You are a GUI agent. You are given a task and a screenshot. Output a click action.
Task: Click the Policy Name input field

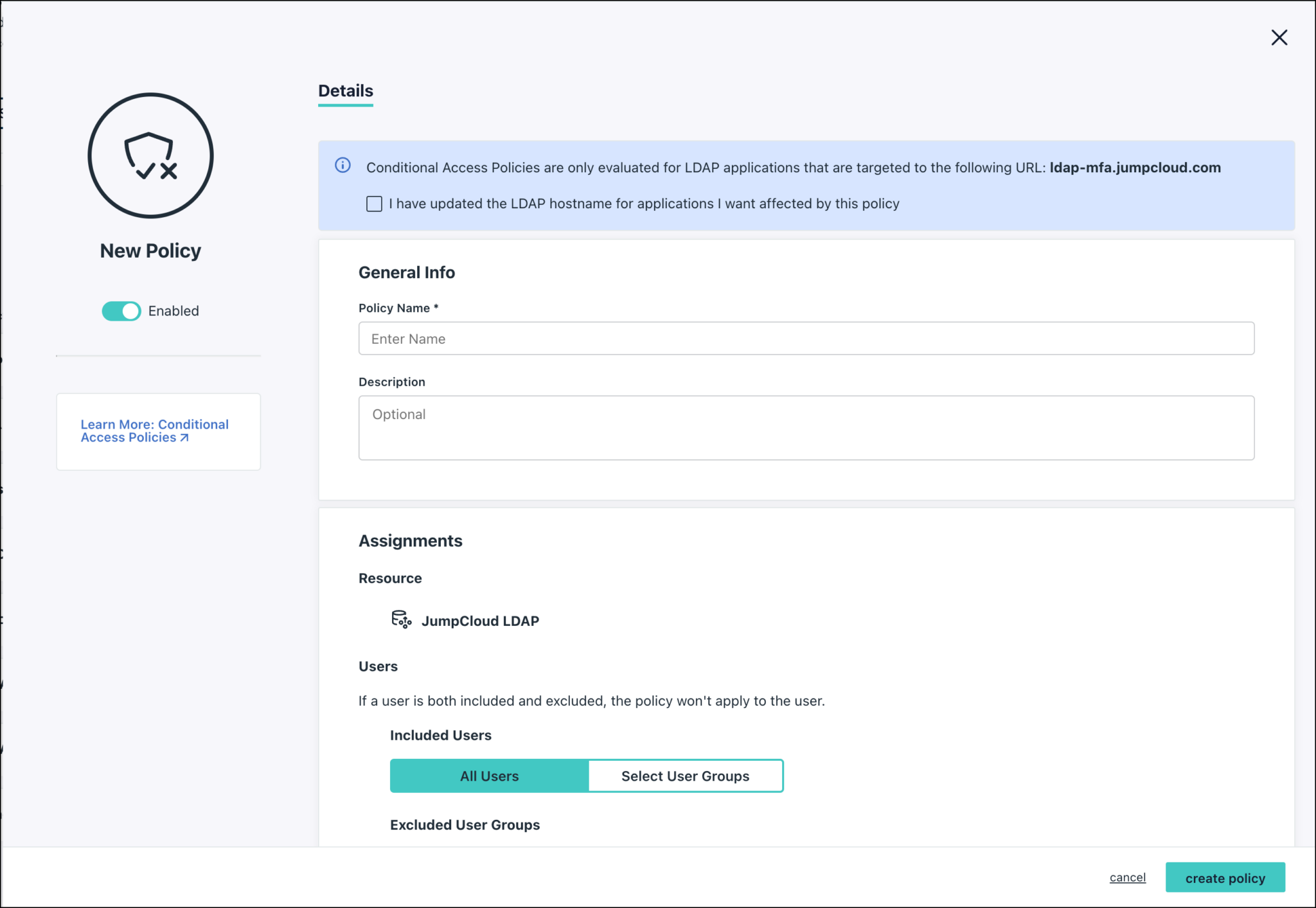pyautogui.click(x=806, y=338)
